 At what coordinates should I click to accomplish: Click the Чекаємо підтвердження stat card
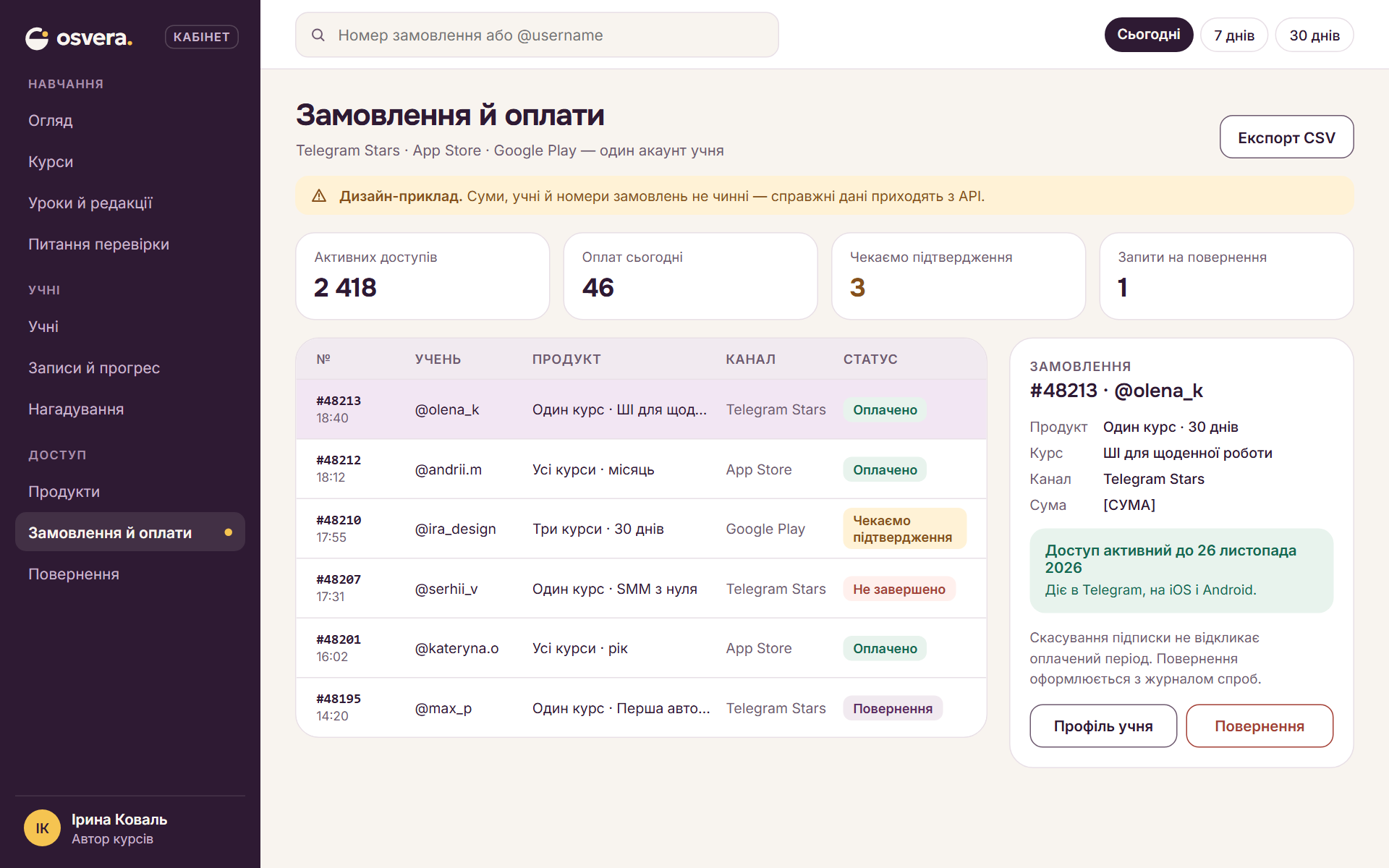pos(959,276)
